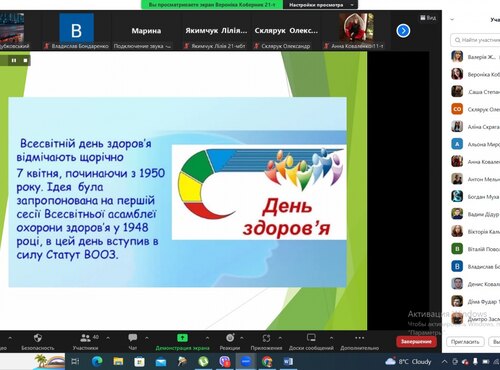The width and height of the screenshot is (500, 370).
Task: Open Google Chrome from the taskbar
Action: 267,361
